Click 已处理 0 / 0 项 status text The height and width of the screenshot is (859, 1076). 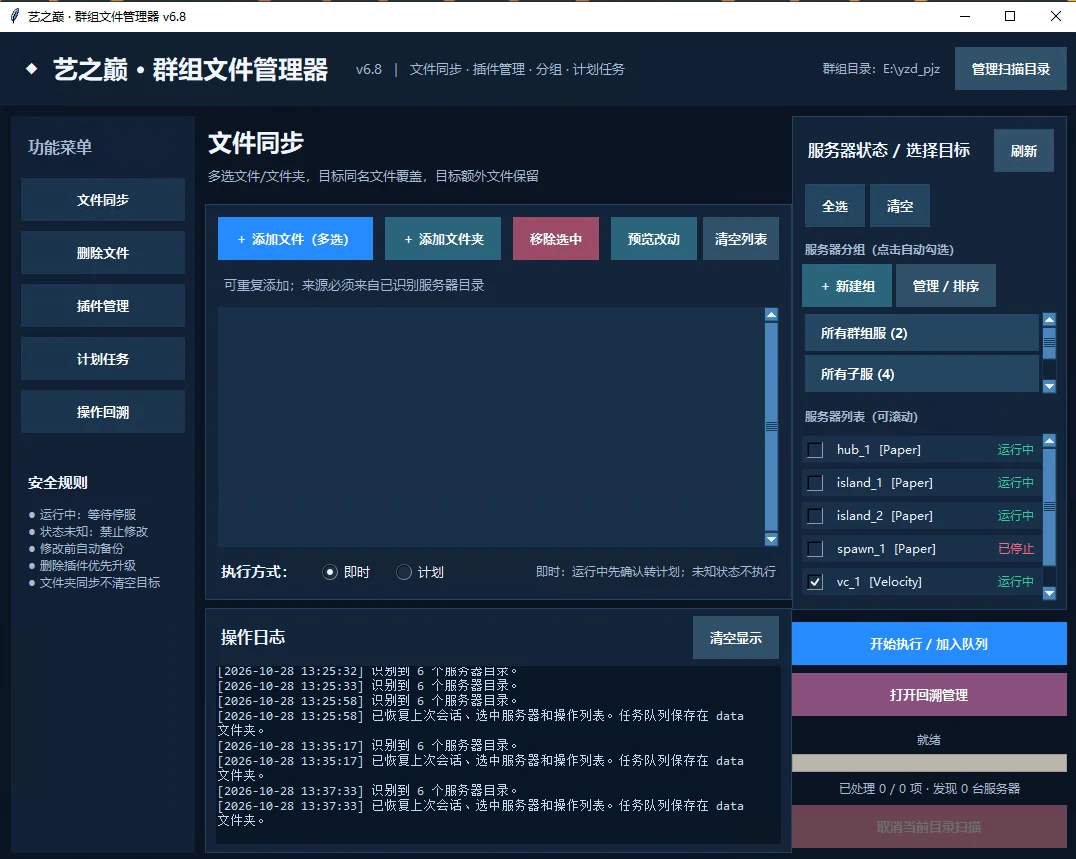pos(929,788)
